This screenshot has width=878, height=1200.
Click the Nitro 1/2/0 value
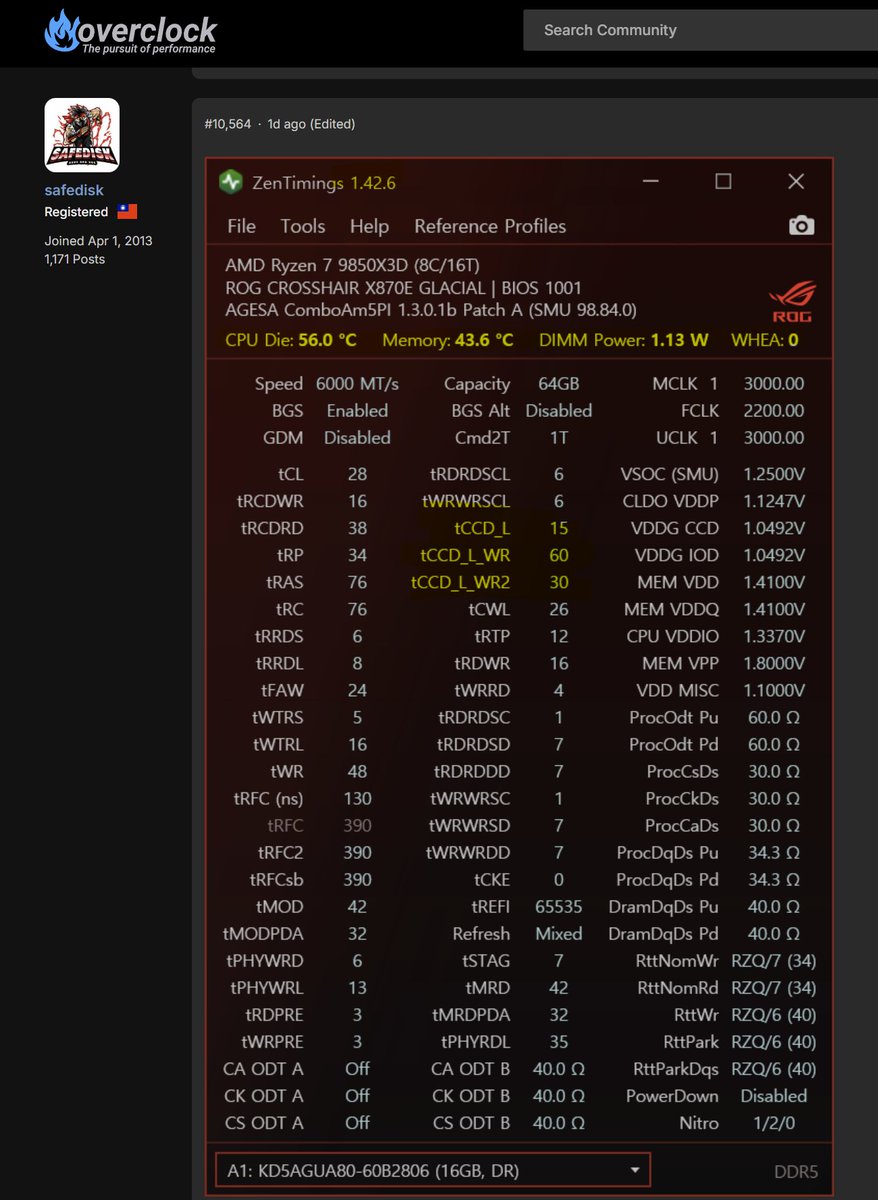pyautogui.click(x=774, y=1123)
